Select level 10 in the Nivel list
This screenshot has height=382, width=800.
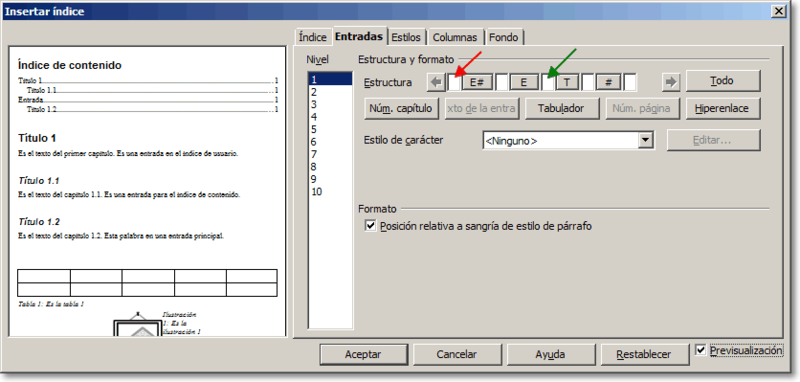coord(330,192)
